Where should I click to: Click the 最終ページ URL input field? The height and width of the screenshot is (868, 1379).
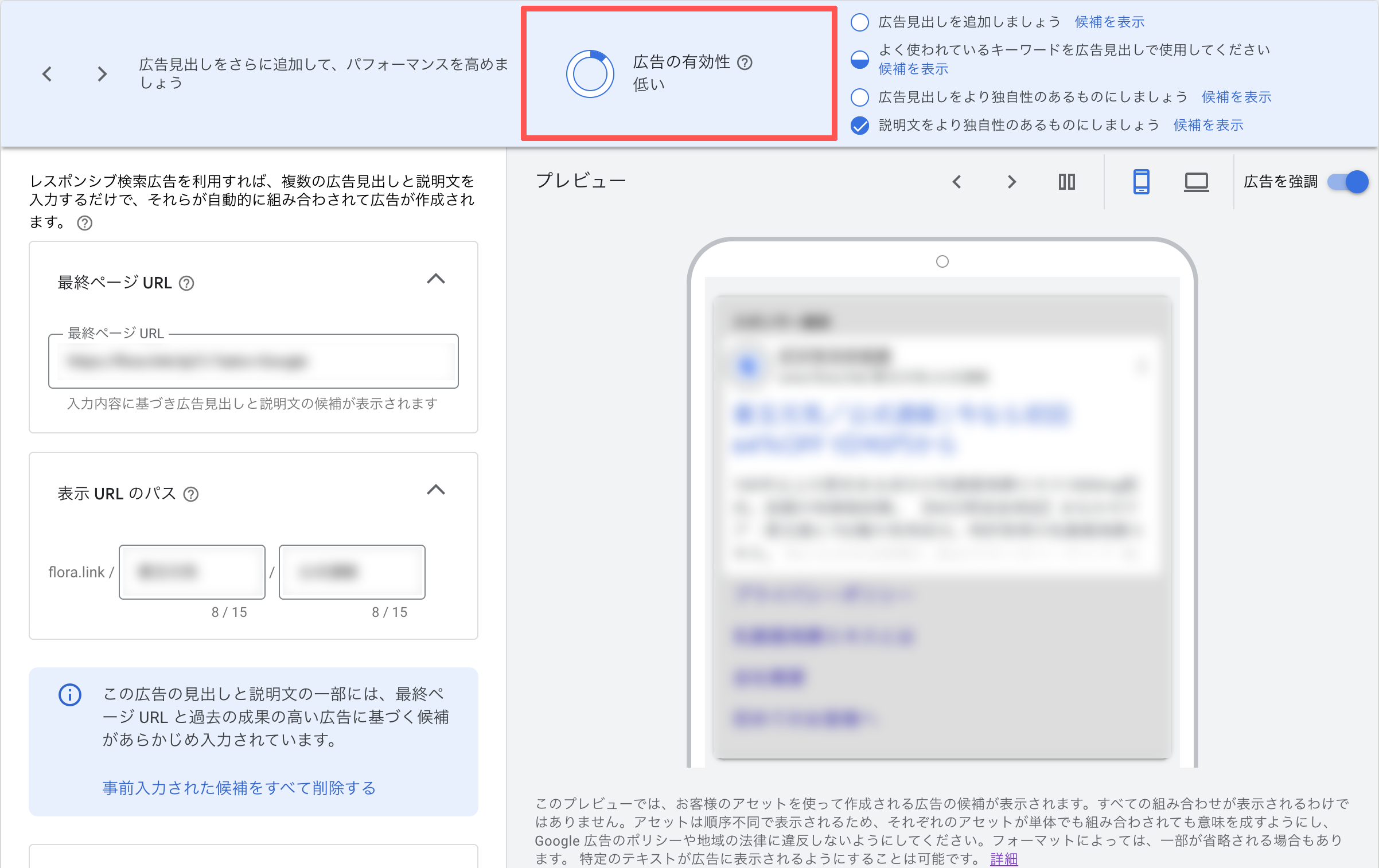254,361
